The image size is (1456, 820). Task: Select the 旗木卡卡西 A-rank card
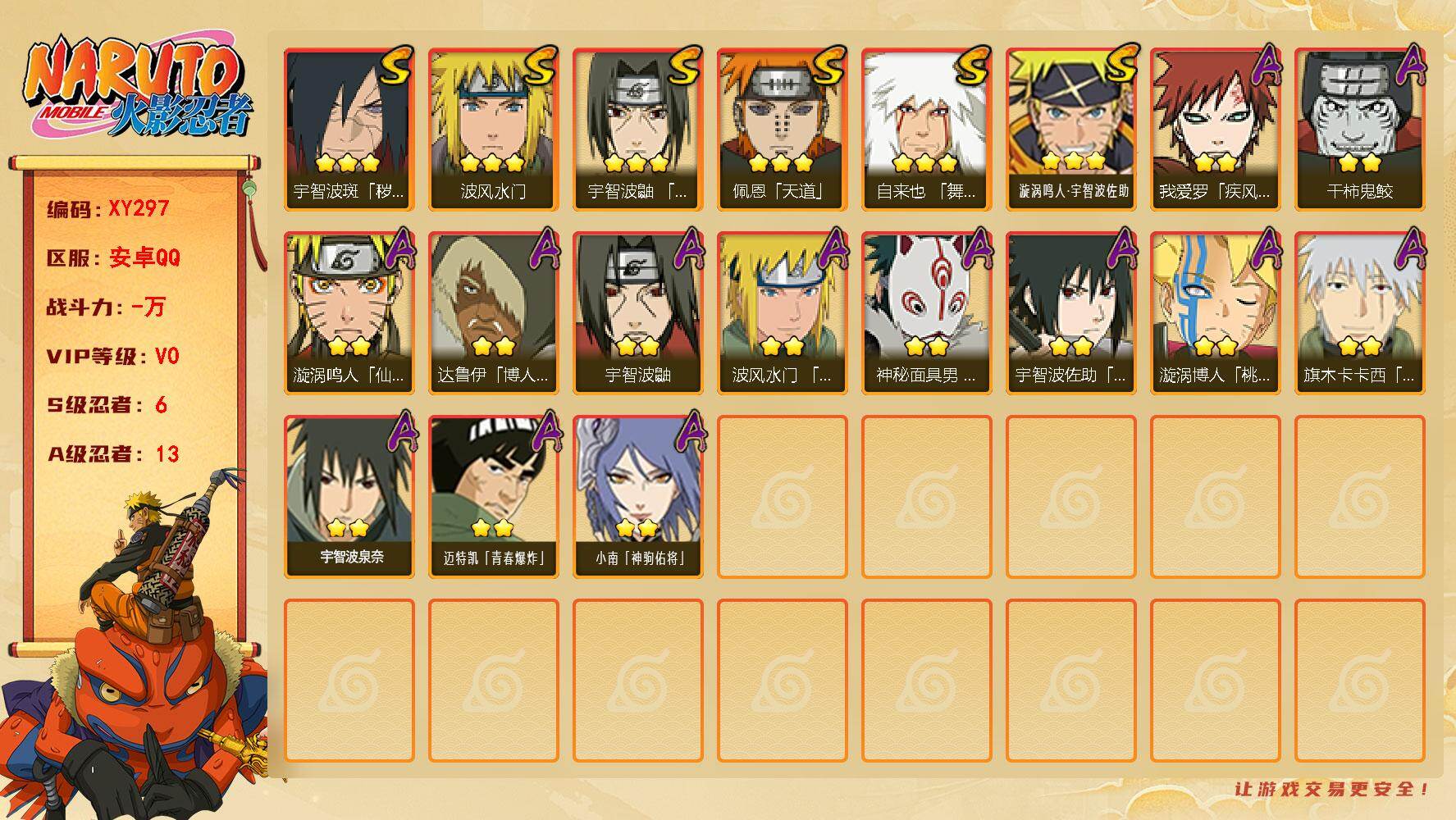point(1359,313)
